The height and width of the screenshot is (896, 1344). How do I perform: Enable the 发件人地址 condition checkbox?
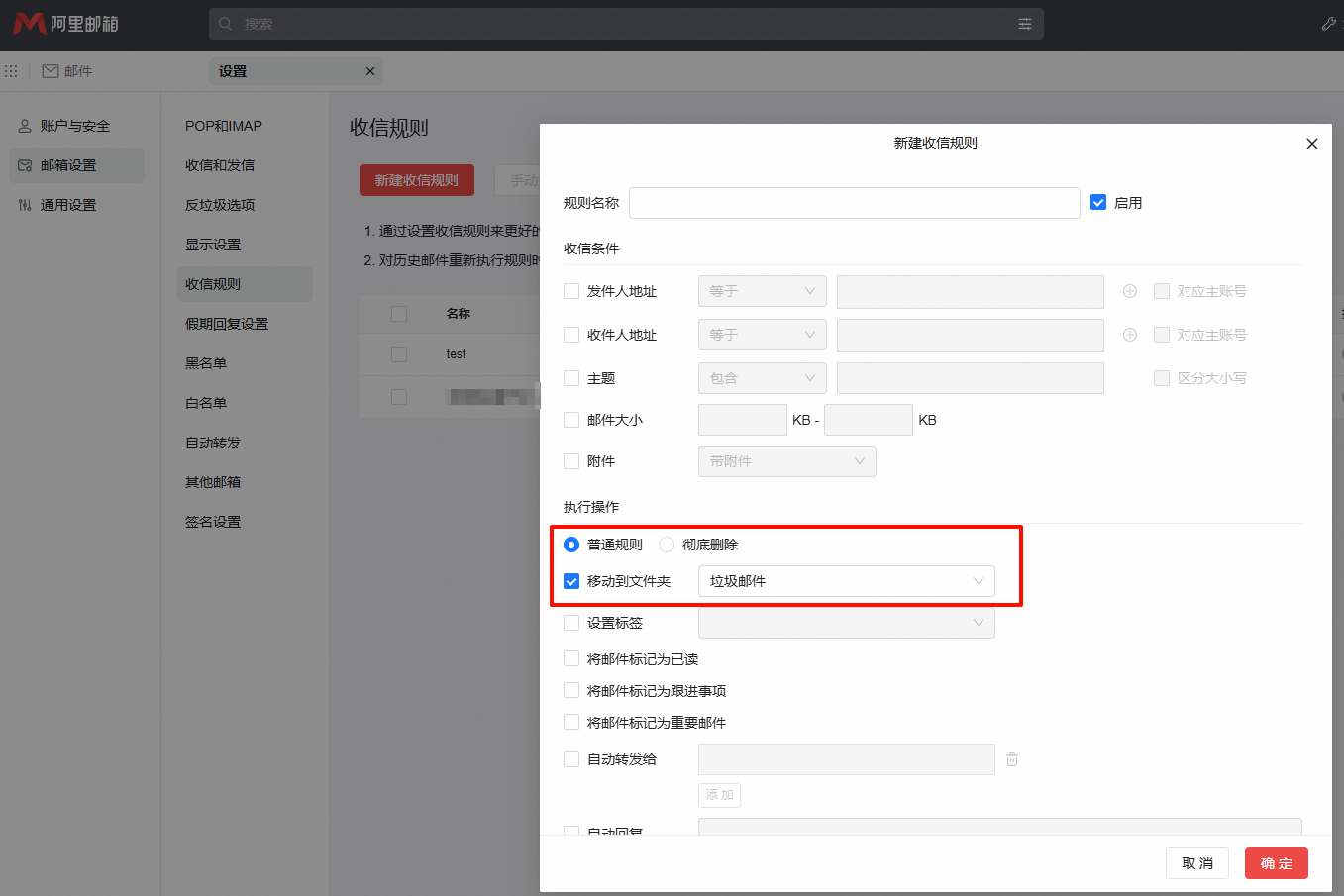coord(571,291)
